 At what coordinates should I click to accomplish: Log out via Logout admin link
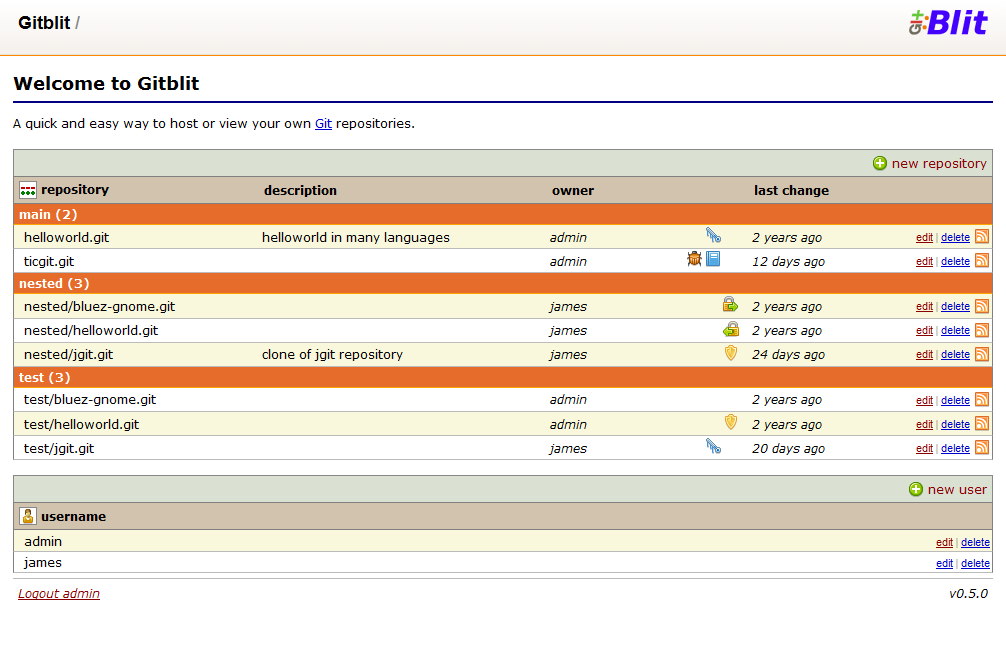(x=59, y=594)
